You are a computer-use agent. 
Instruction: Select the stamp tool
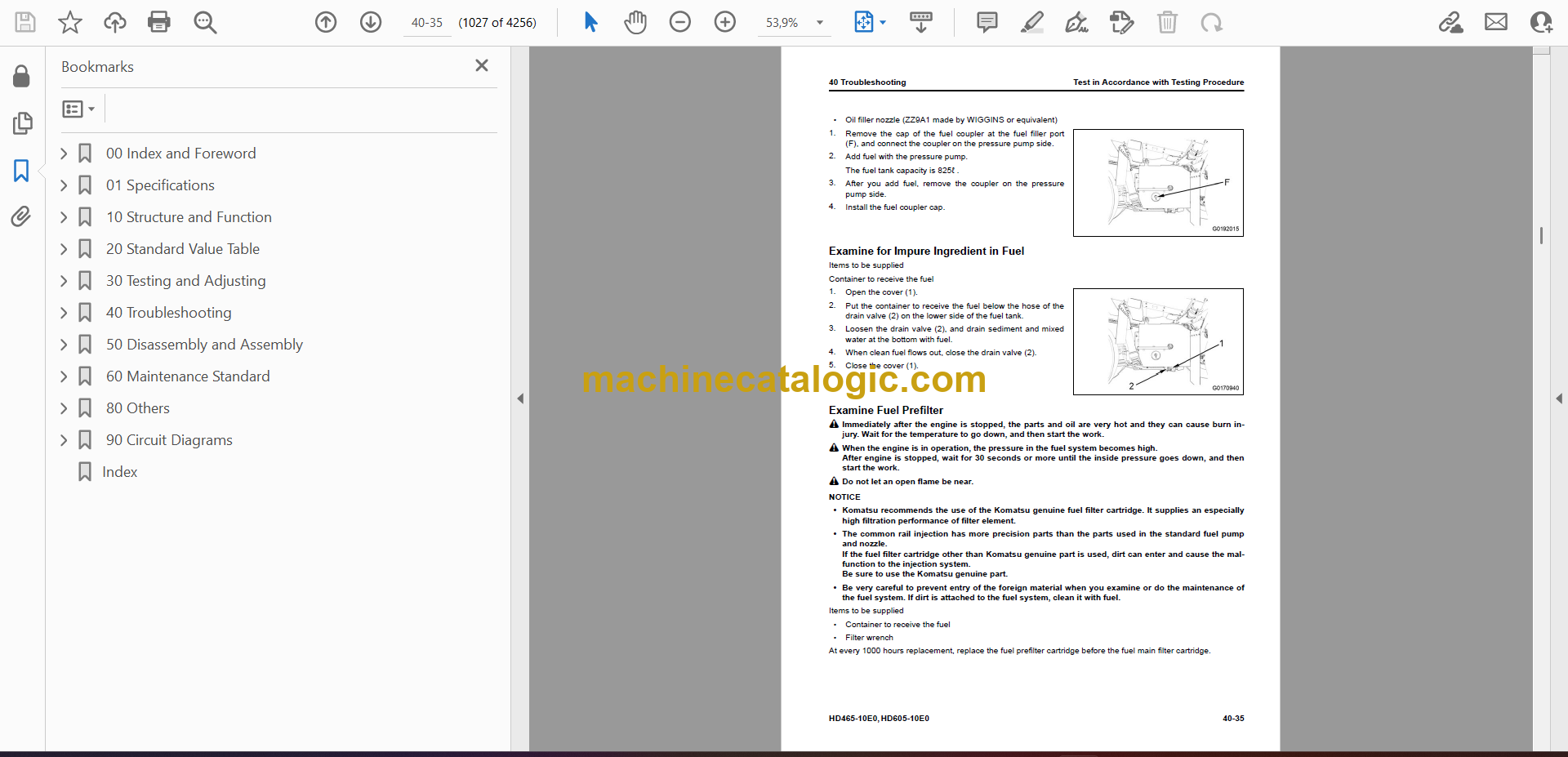[x=1122, y=22]
